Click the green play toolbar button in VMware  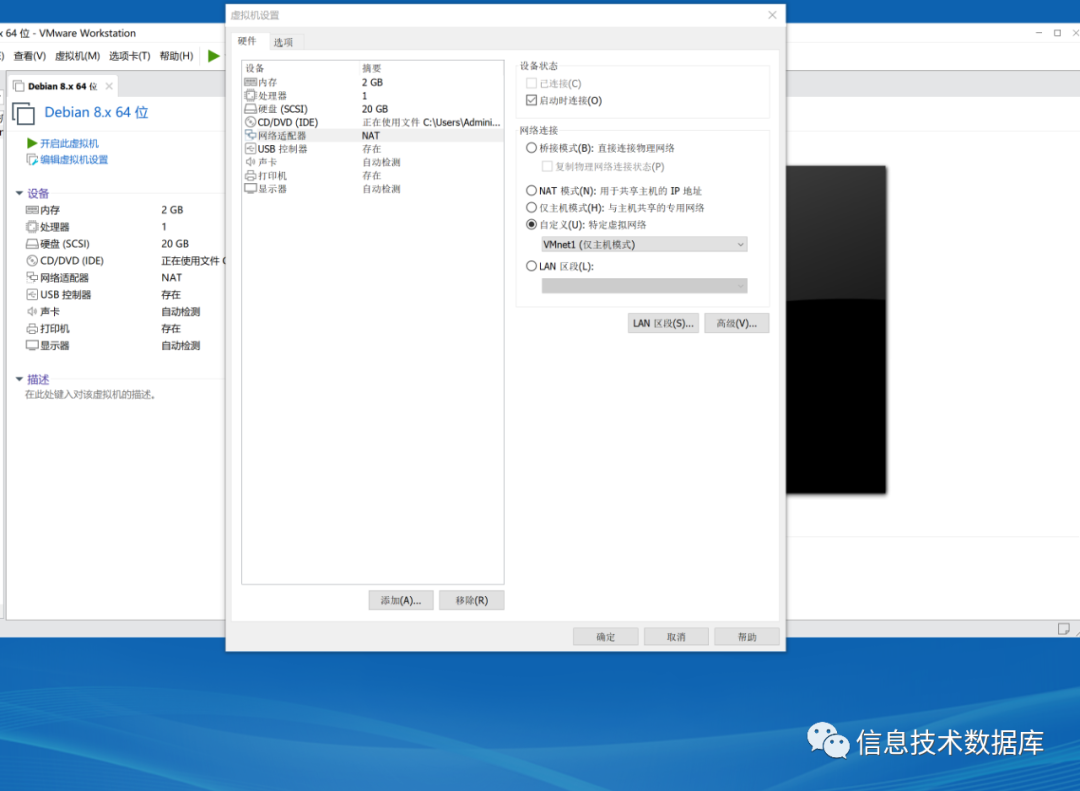(x=214, y=56)
